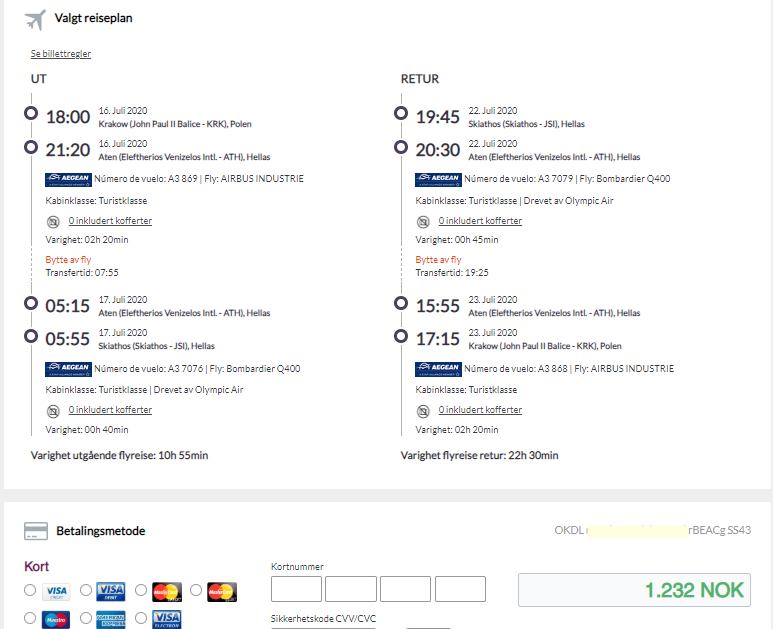Choose the first MasterCard radio button
The height and width of the screenshot is (629, 773).
point(141,590)
